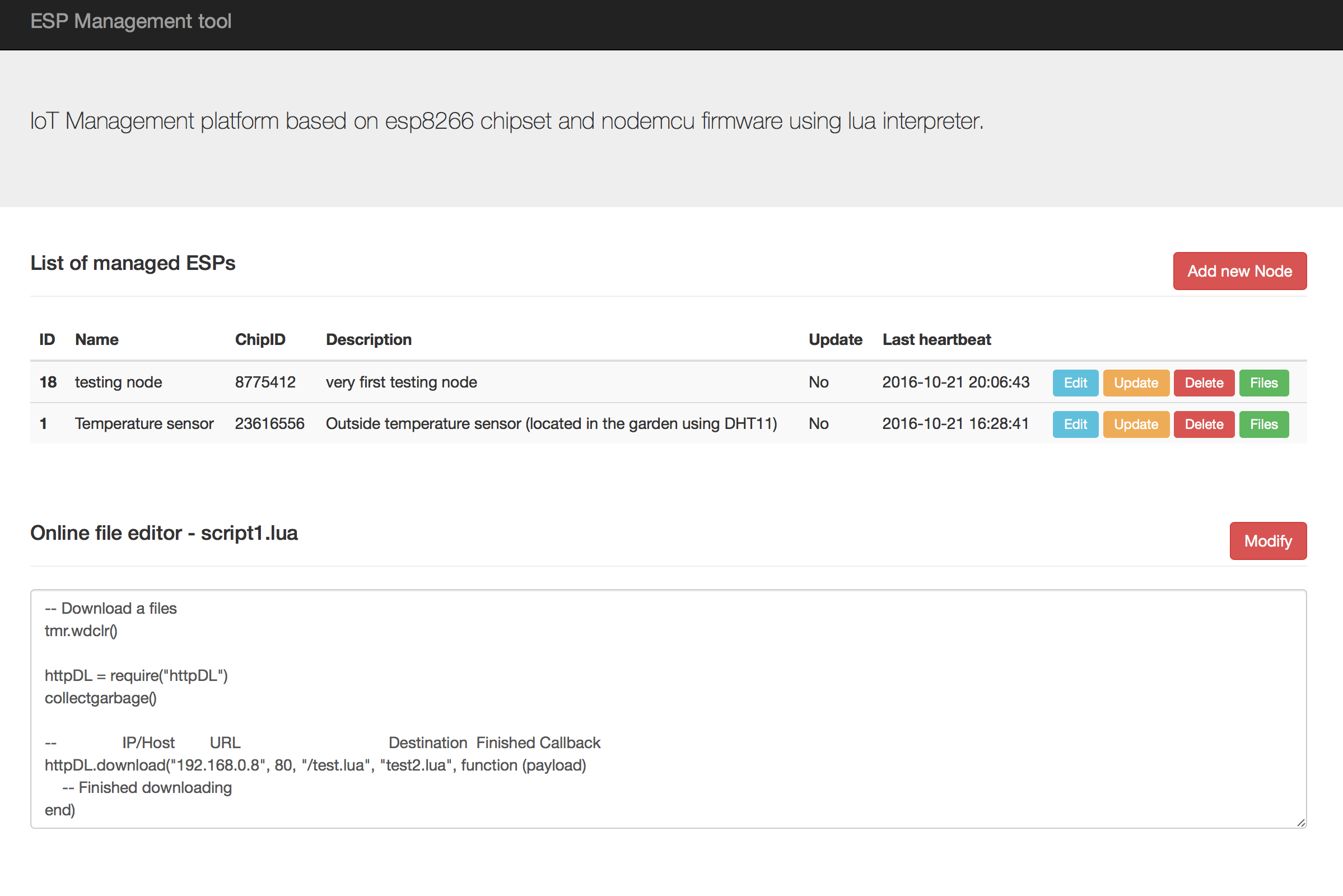This screenshot has height=896, width=1343.
Task: Click the Name column header
Action: point(96,340)
